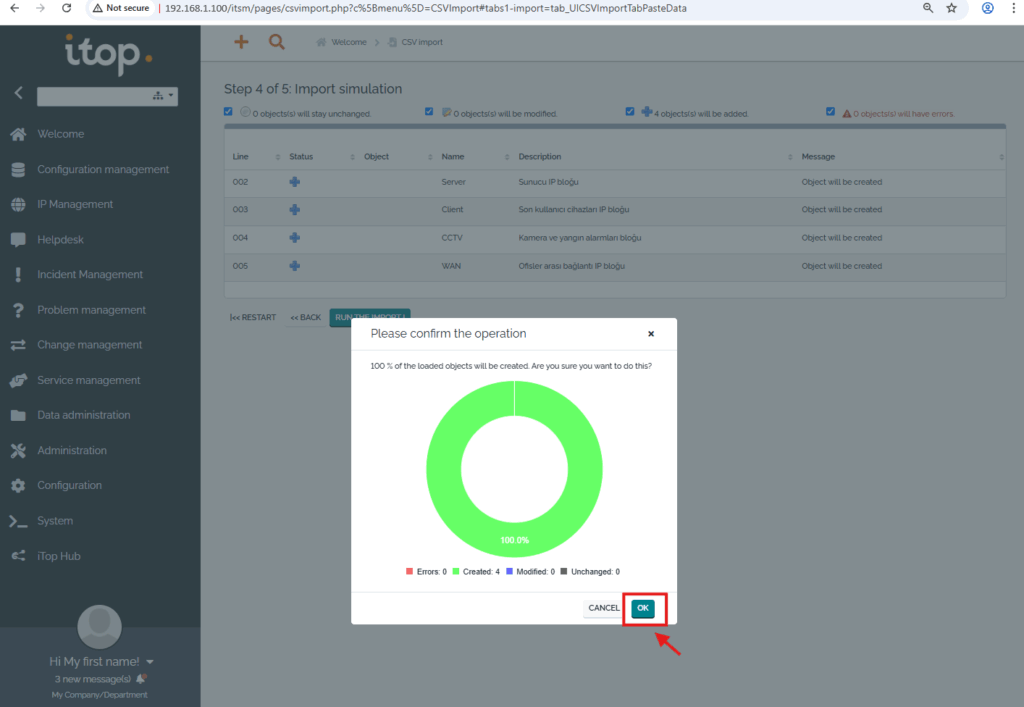
Task: Collapse the sidebar with the left chevron
Action: (18, 93)
